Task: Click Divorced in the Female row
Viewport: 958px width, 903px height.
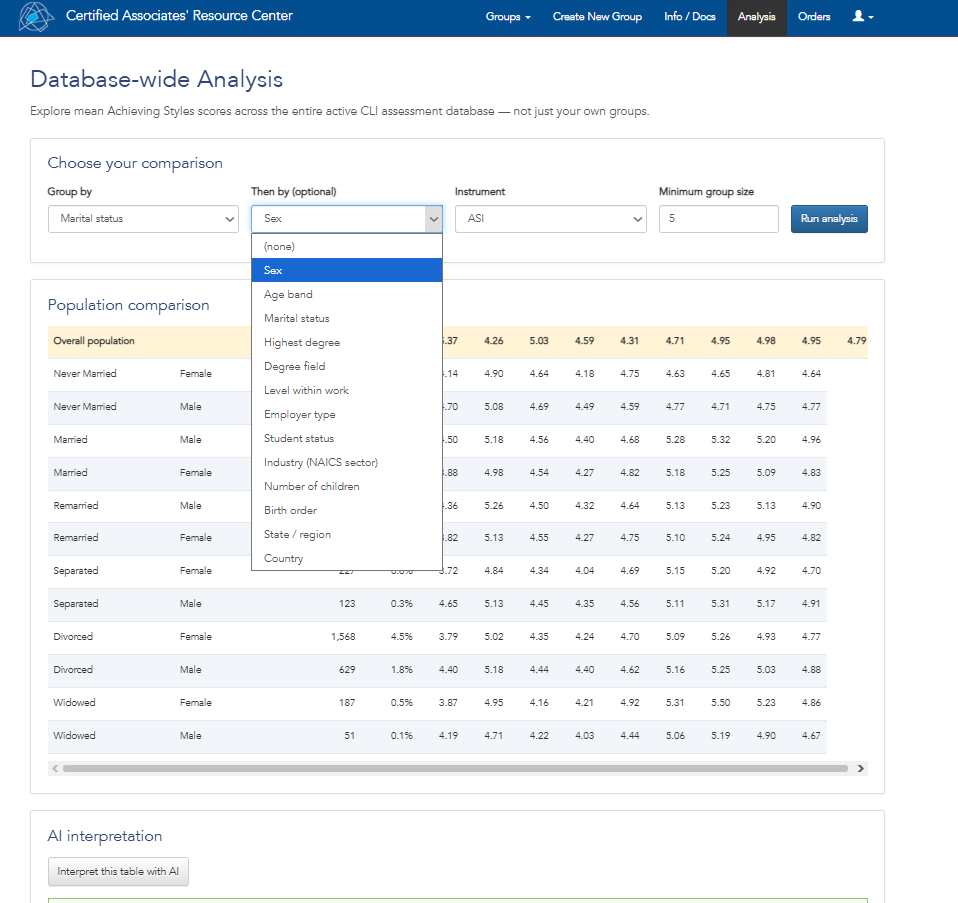Action: (73, 637)
